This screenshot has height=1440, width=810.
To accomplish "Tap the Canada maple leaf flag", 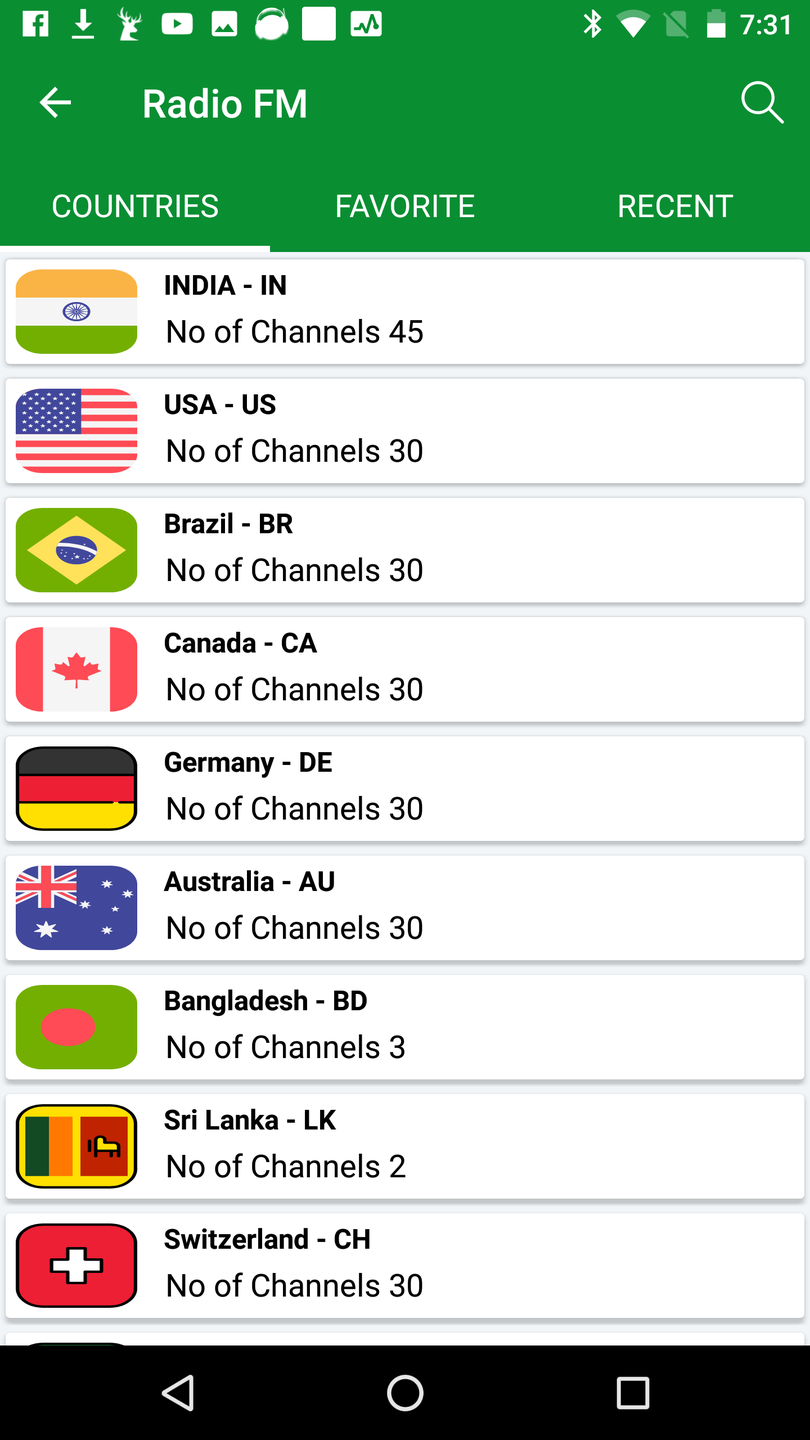I will click(77, 669).
